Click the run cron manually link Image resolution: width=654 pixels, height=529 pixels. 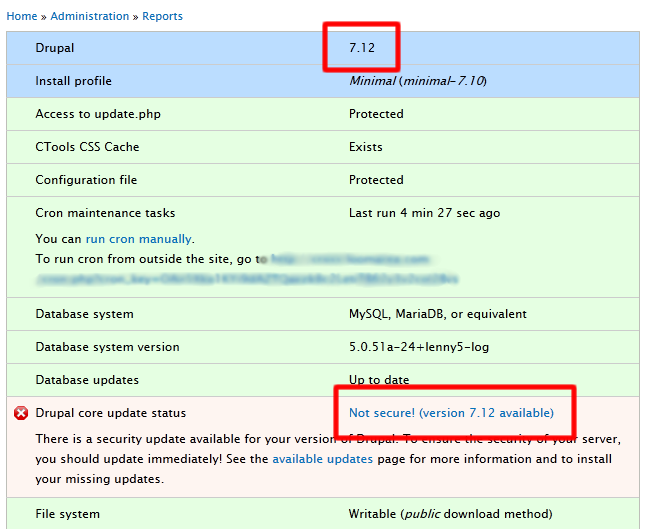[138, 239]
